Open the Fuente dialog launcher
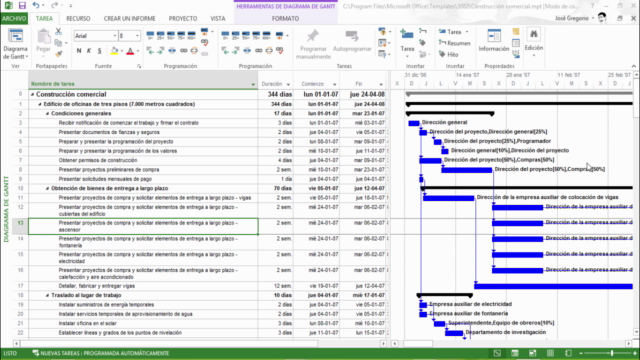 point(139,66)
